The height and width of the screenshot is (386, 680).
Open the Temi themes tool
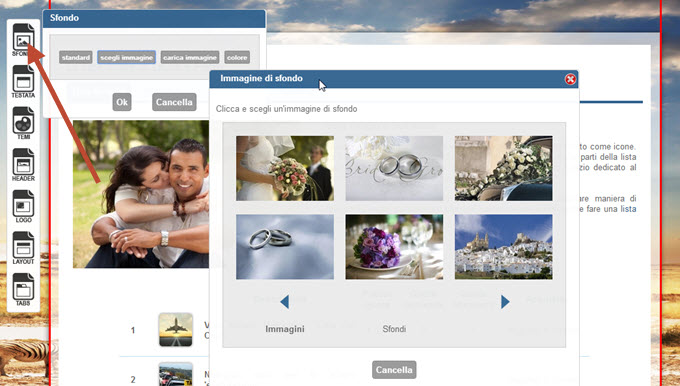23,123
